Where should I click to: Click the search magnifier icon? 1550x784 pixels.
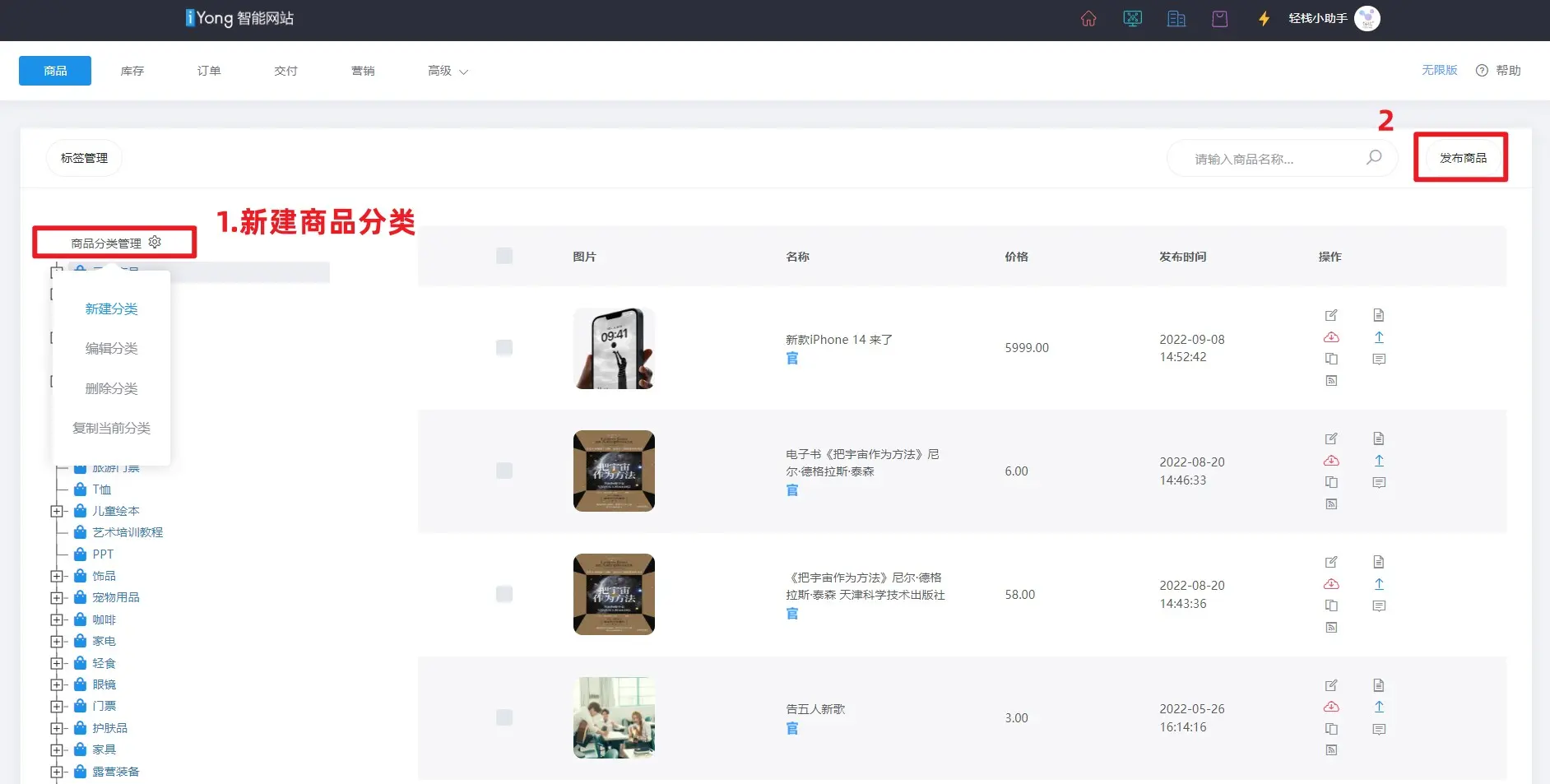[x=1374, y=157]
